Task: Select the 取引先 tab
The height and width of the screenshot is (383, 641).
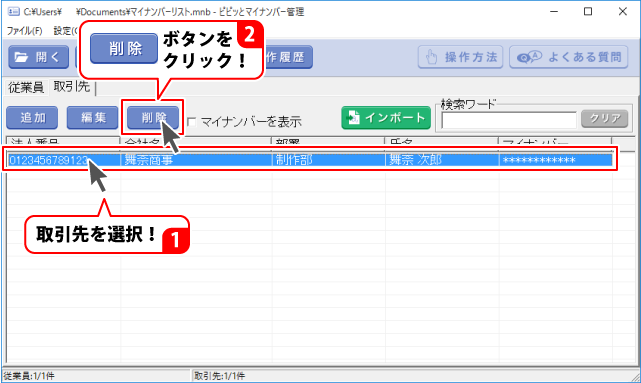Action: coord(72,87)
